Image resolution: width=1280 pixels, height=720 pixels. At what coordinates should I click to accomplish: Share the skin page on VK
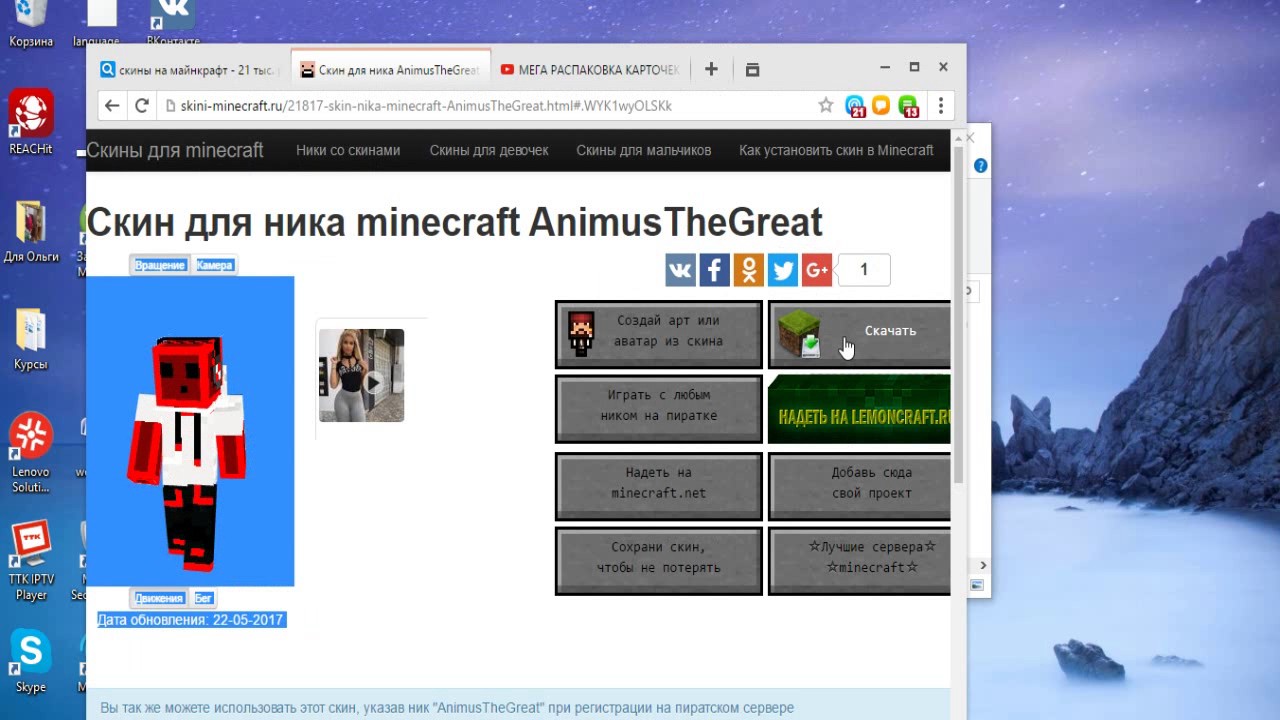tap(680, 270)
